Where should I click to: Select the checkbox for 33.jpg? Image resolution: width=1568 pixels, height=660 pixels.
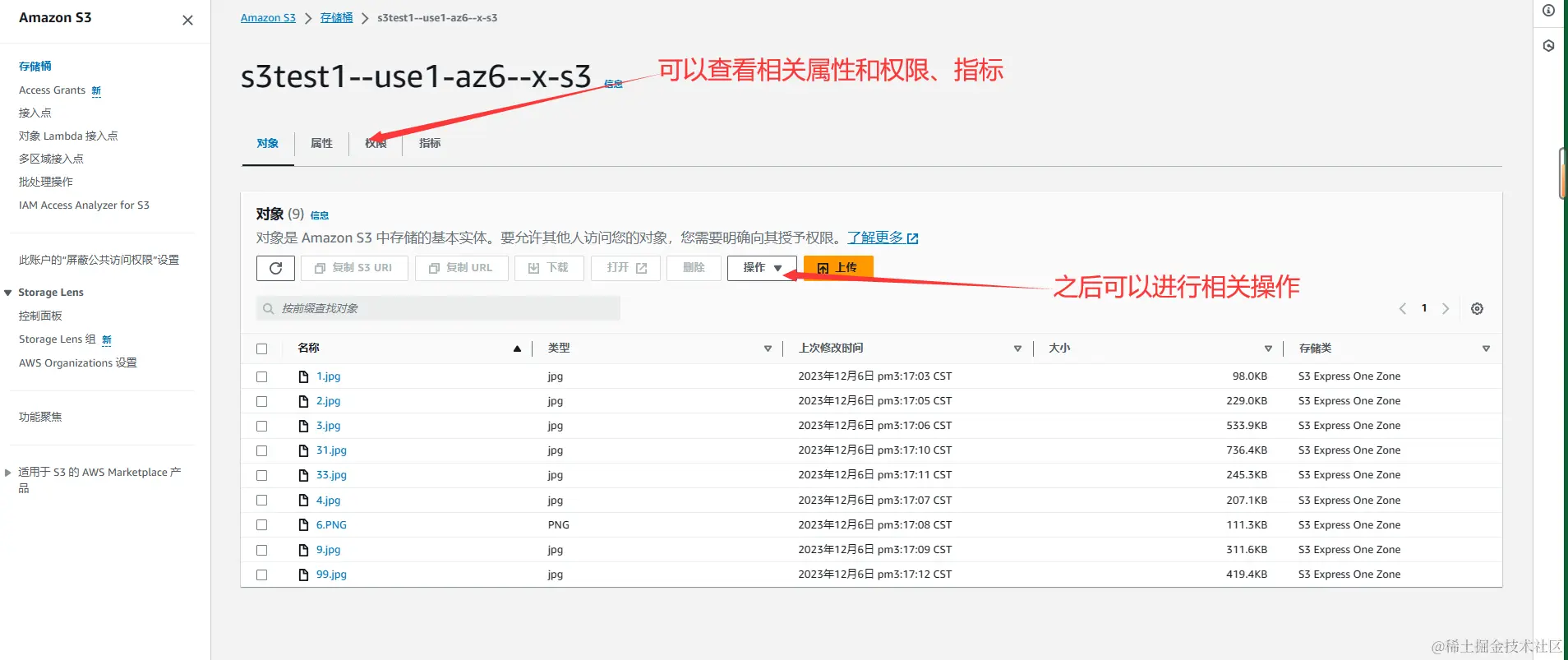[x=261, y=475]
